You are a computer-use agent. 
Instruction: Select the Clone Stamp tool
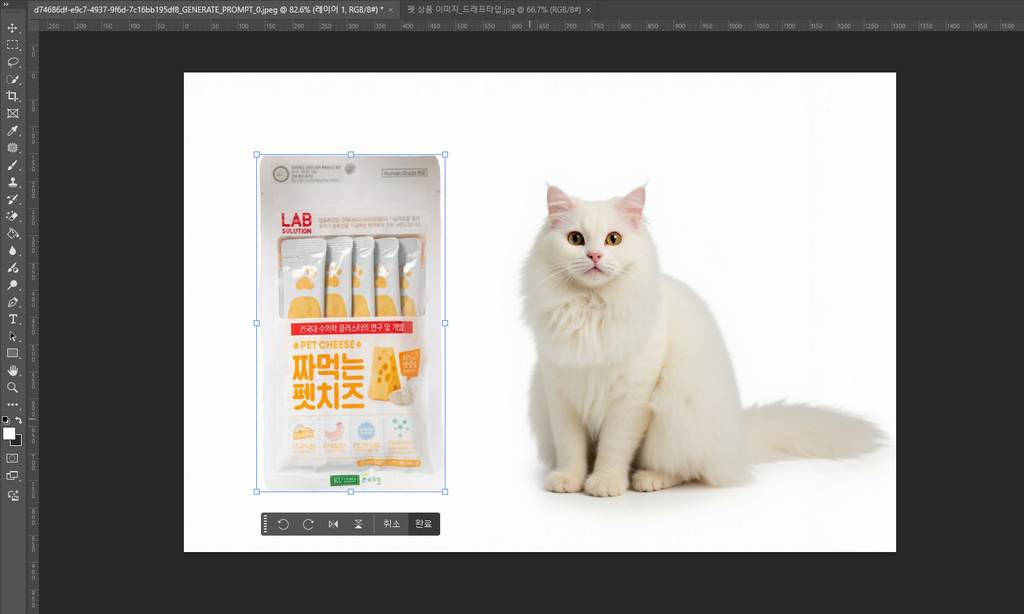coord(12,182)
